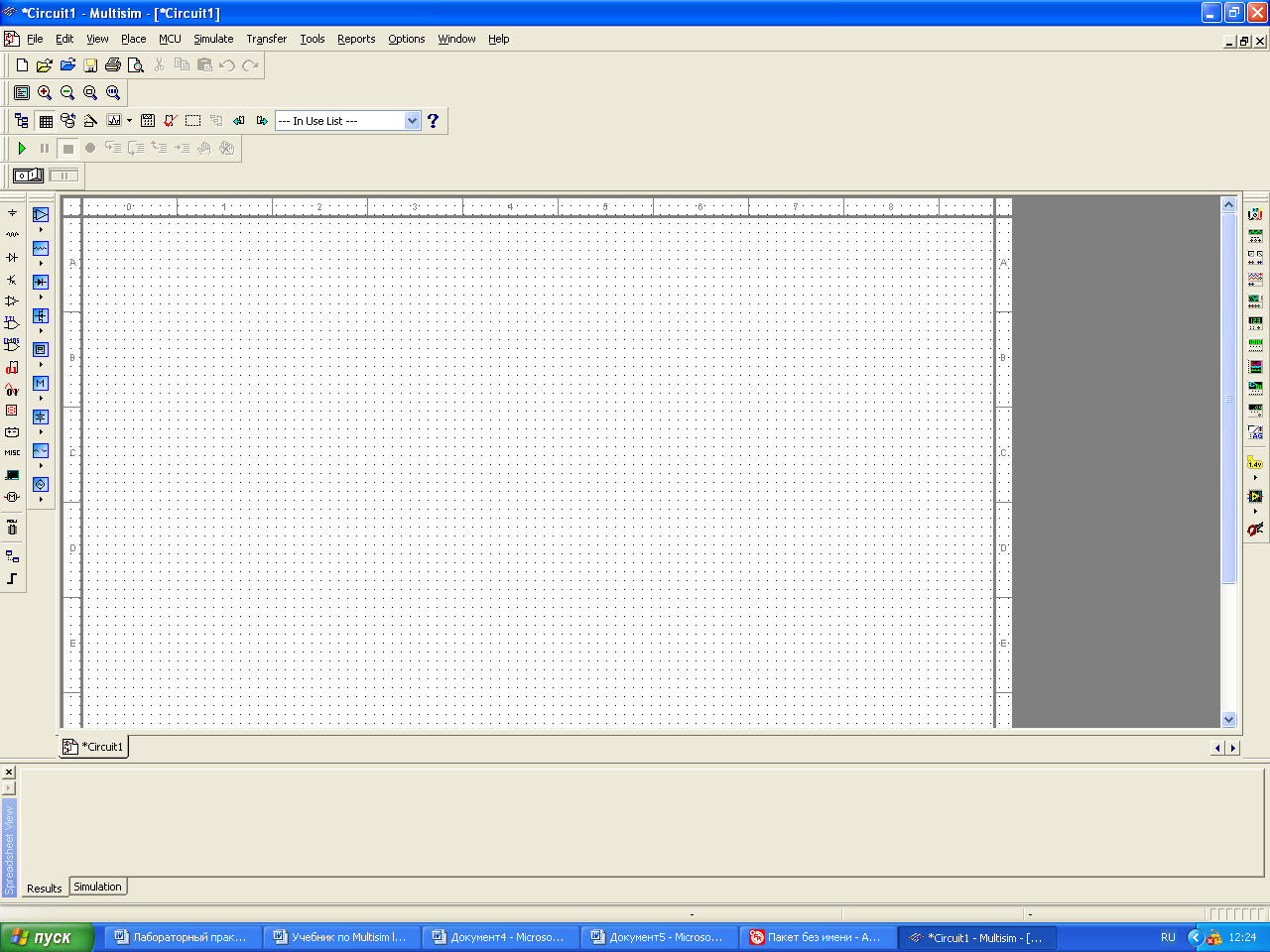Switch to the Results tab
The height and width of the screenshot is (952, 1270).
click(x=45, y=889)
